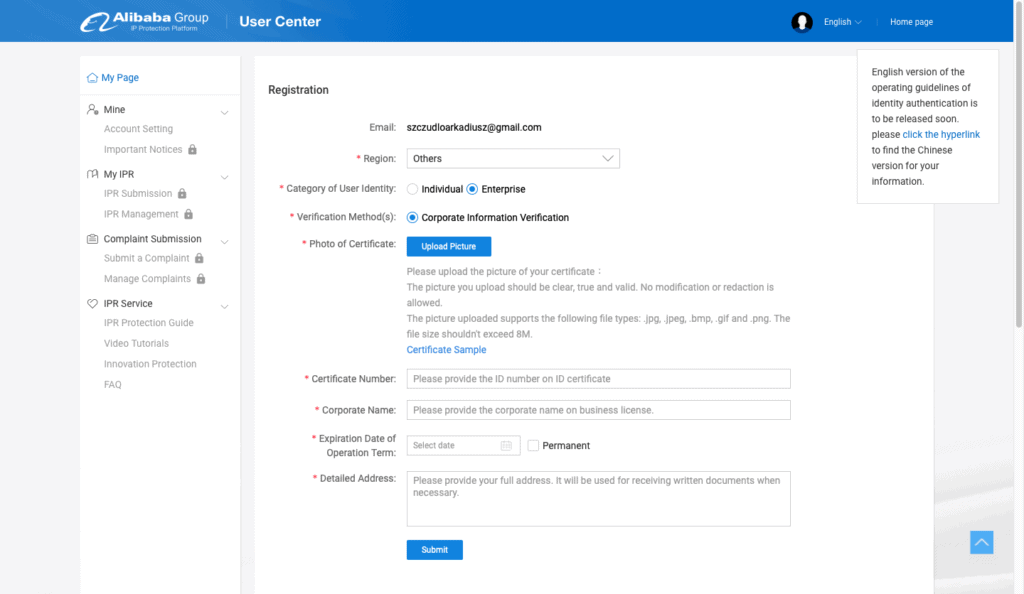Click the Alibaba Group logo
This screenshot has height=594, width=1024.
coord(144,21)
